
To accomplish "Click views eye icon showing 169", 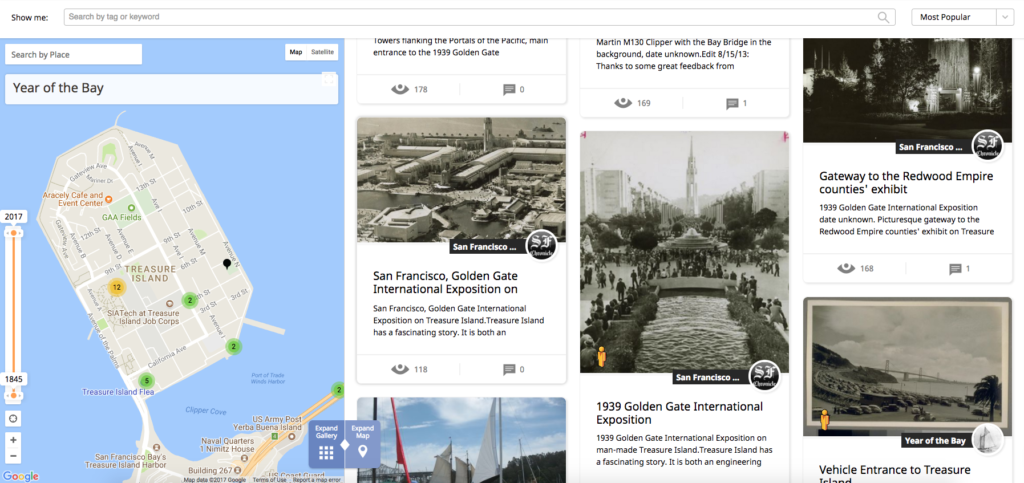I will (623, 103).
